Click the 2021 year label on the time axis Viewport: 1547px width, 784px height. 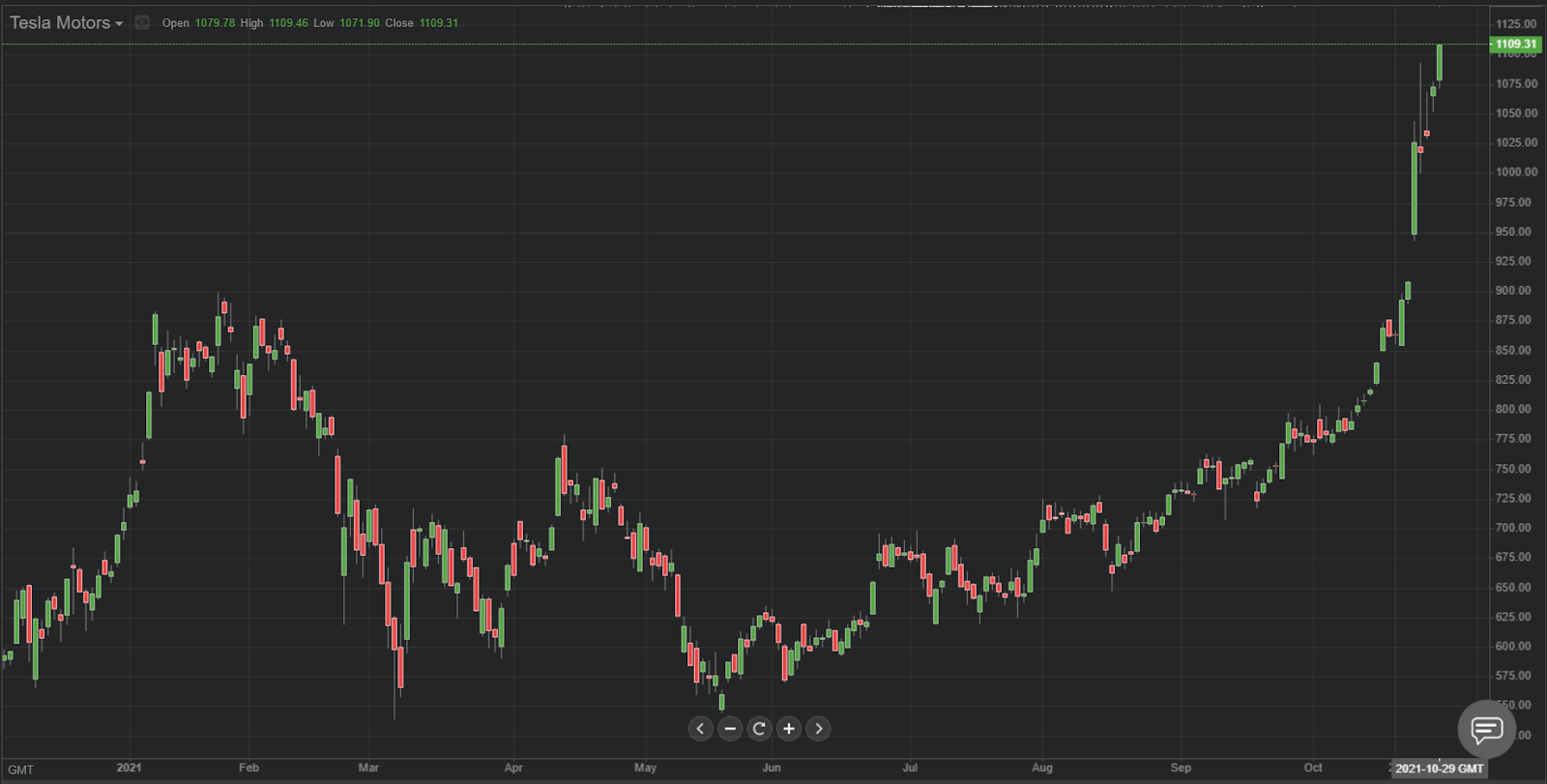pos(129,768)
